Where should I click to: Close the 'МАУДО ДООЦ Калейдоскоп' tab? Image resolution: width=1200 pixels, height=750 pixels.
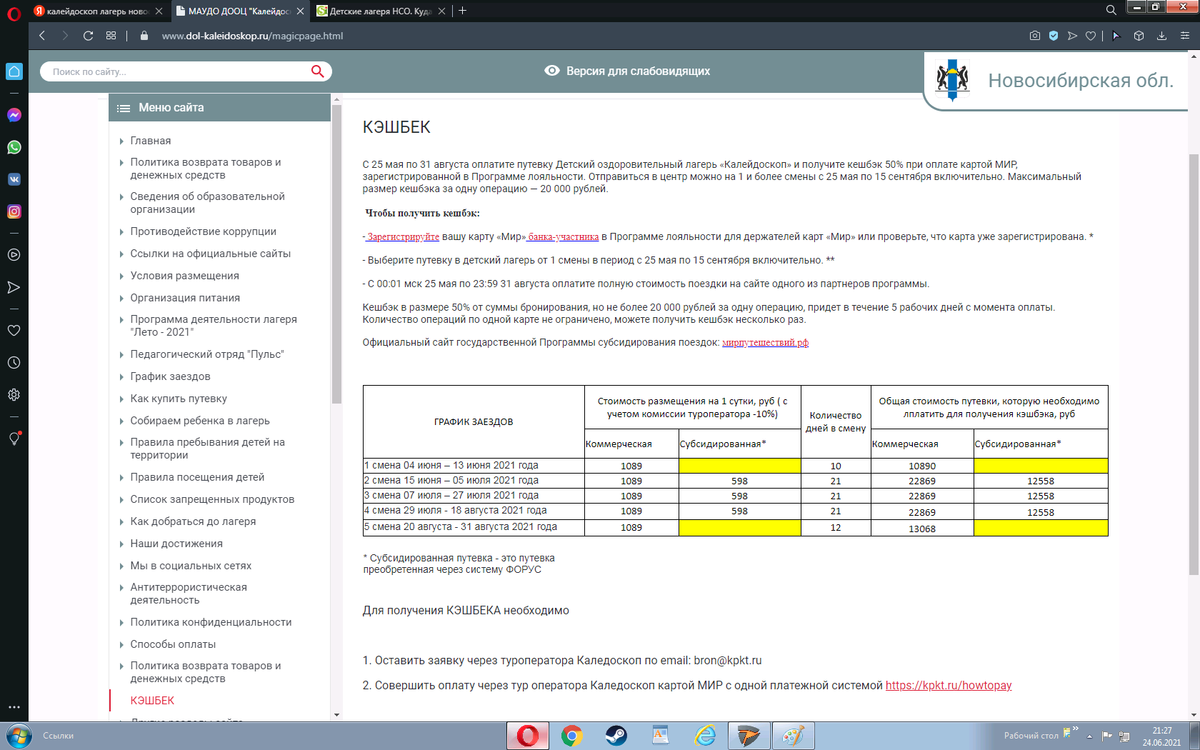[x=298, y=10]
